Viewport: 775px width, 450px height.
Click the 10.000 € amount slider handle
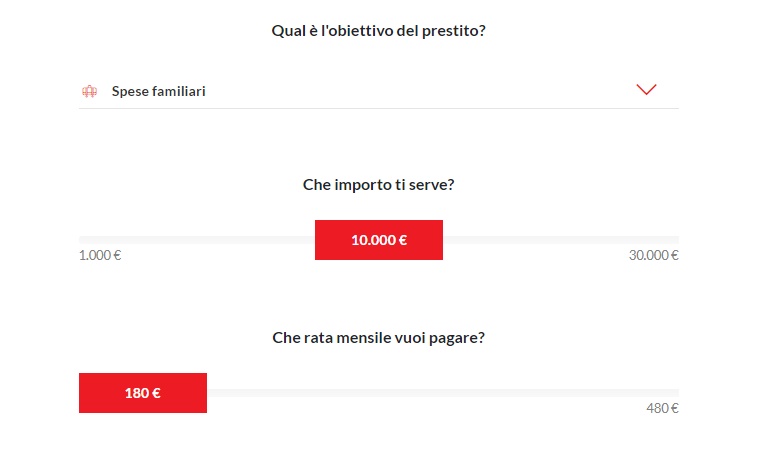coord(379,240)
